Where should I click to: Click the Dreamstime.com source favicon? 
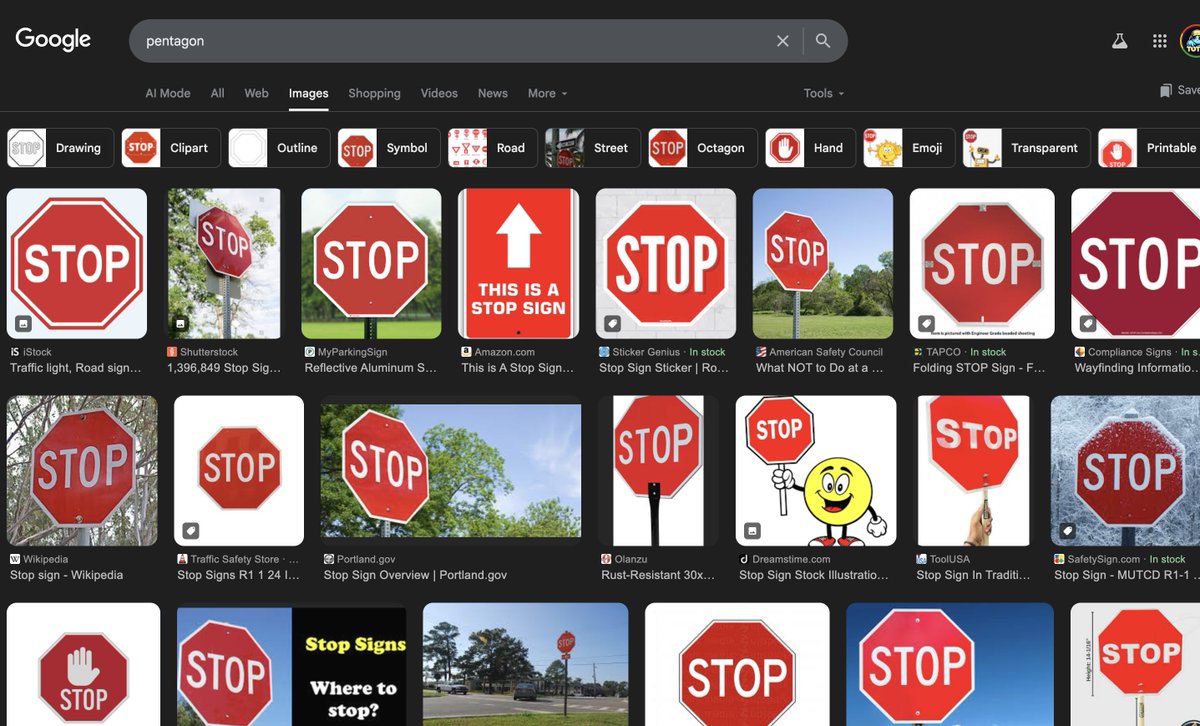744,559
